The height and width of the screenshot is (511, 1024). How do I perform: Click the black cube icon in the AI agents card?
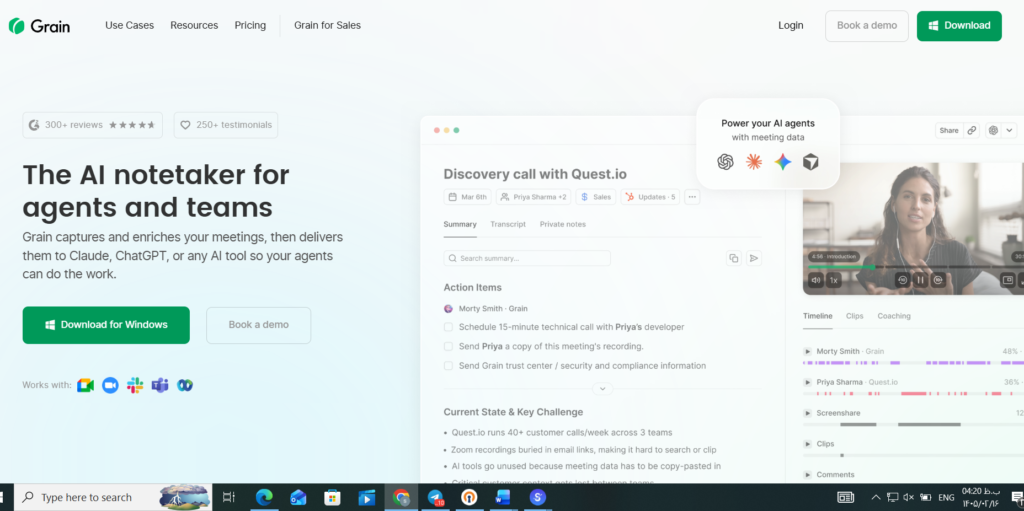tap(810, 162)
